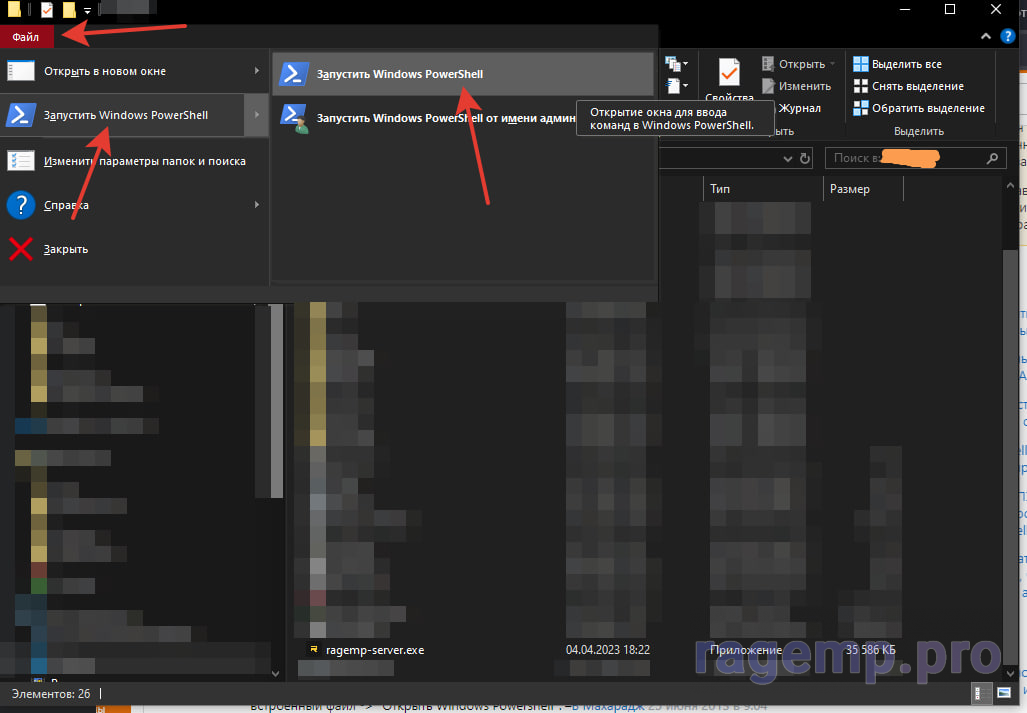Run the highlighted Запустить Windows PowerShell submenu entry
Screen dimensions: 1027x713
463,74
